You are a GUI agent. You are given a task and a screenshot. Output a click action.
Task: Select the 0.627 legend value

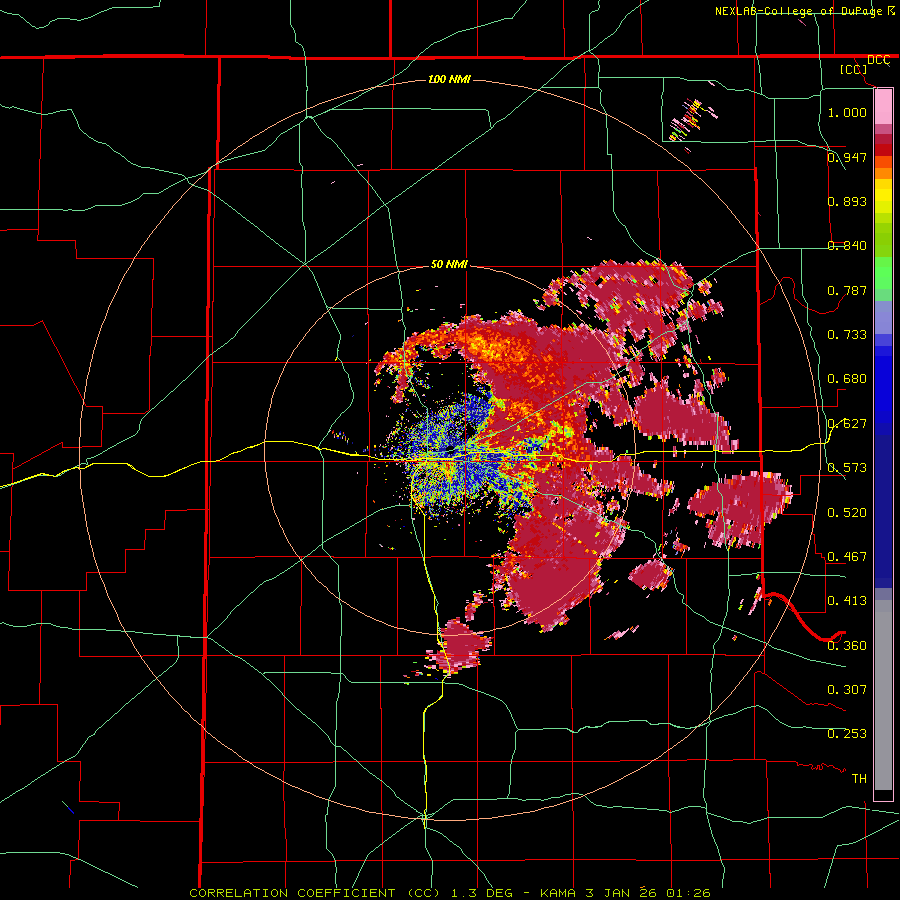tap(847, 423)
